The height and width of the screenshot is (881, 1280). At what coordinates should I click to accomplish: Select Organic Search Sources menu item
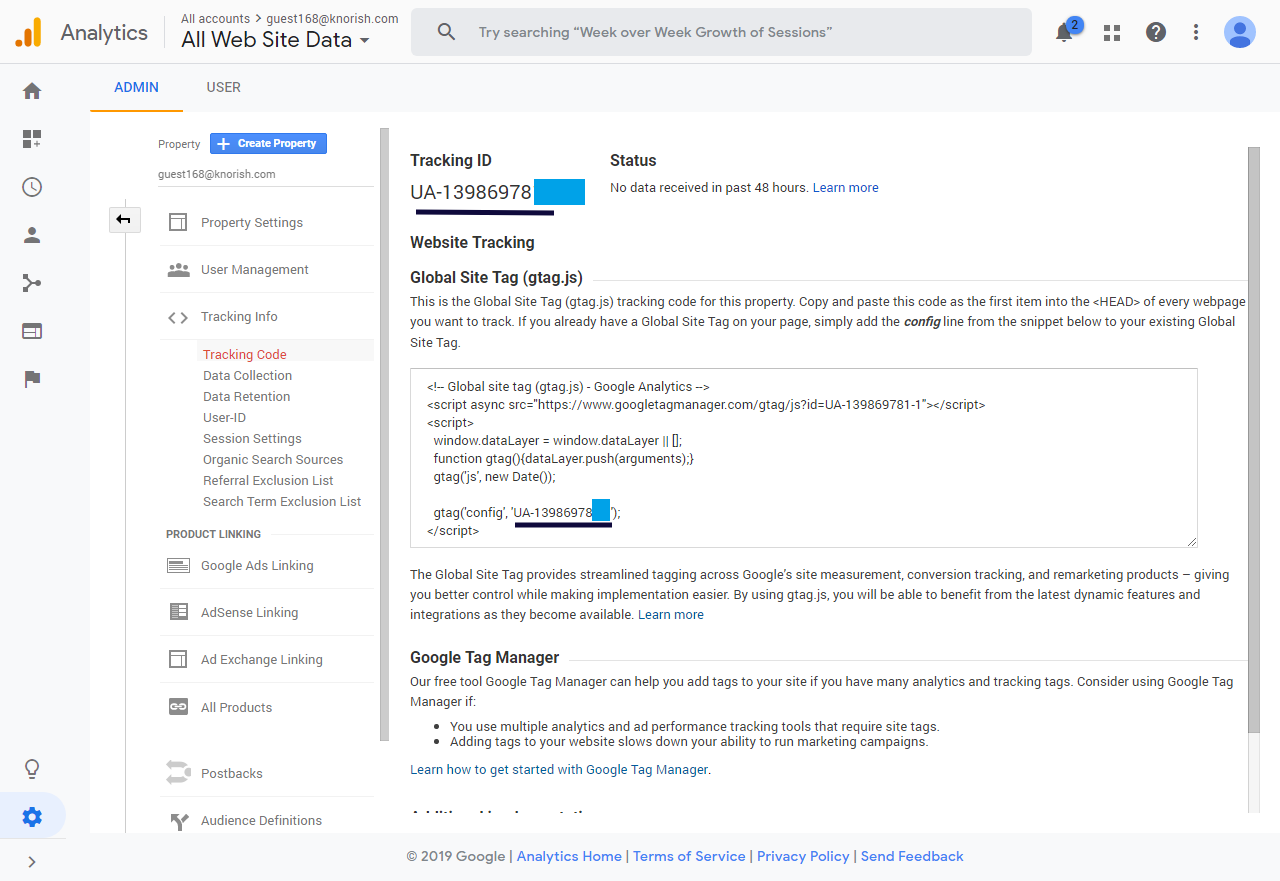click(x=273, y=459)
